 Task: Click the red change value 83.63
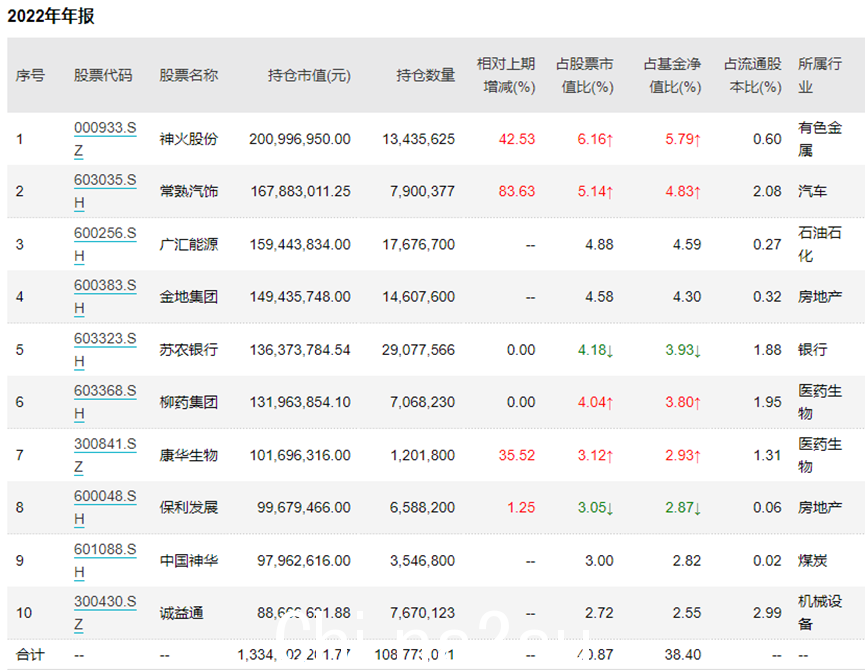click(517, 191)
